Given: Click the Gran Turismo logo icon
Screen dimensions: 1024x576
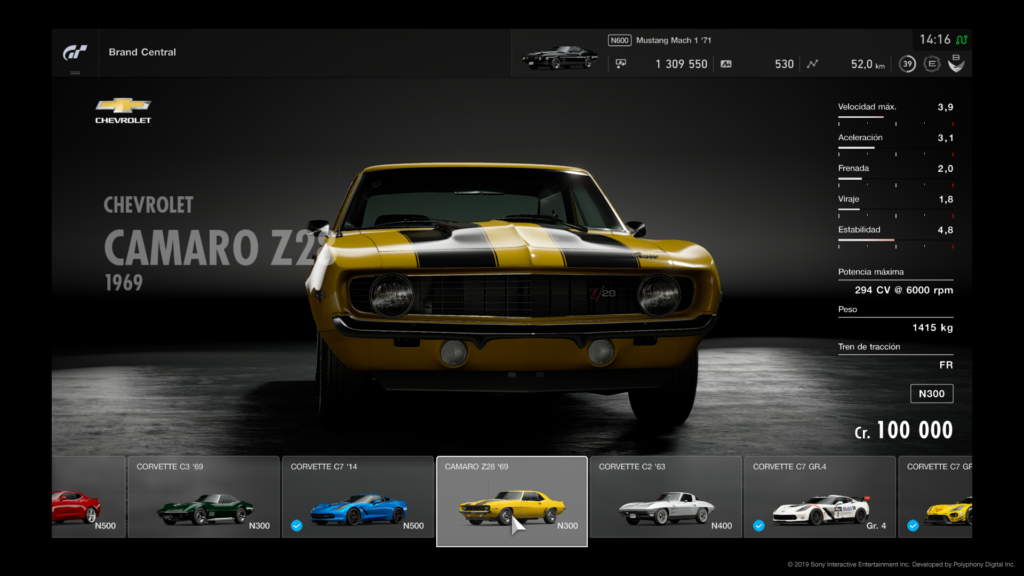Looking at the screenshot, I should 75,52.
